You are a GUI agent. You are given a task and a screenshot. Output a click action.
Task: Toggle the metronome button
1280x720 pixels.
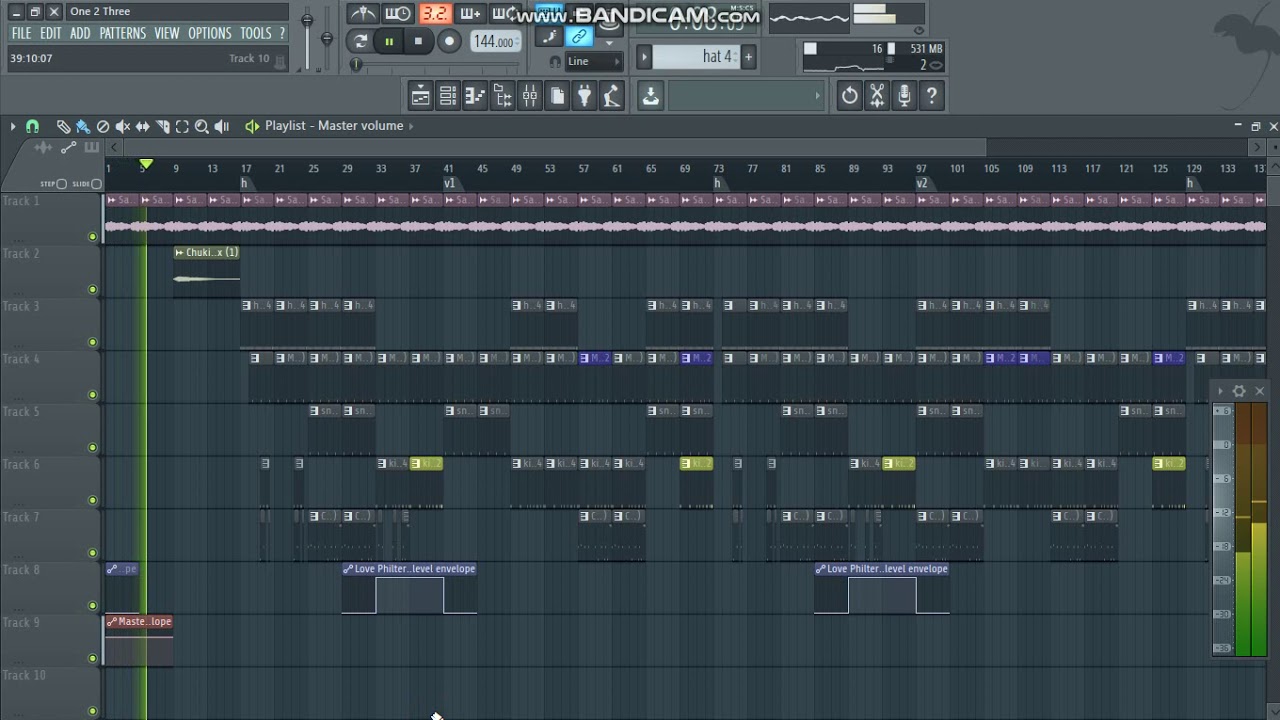tap(363, 13)
